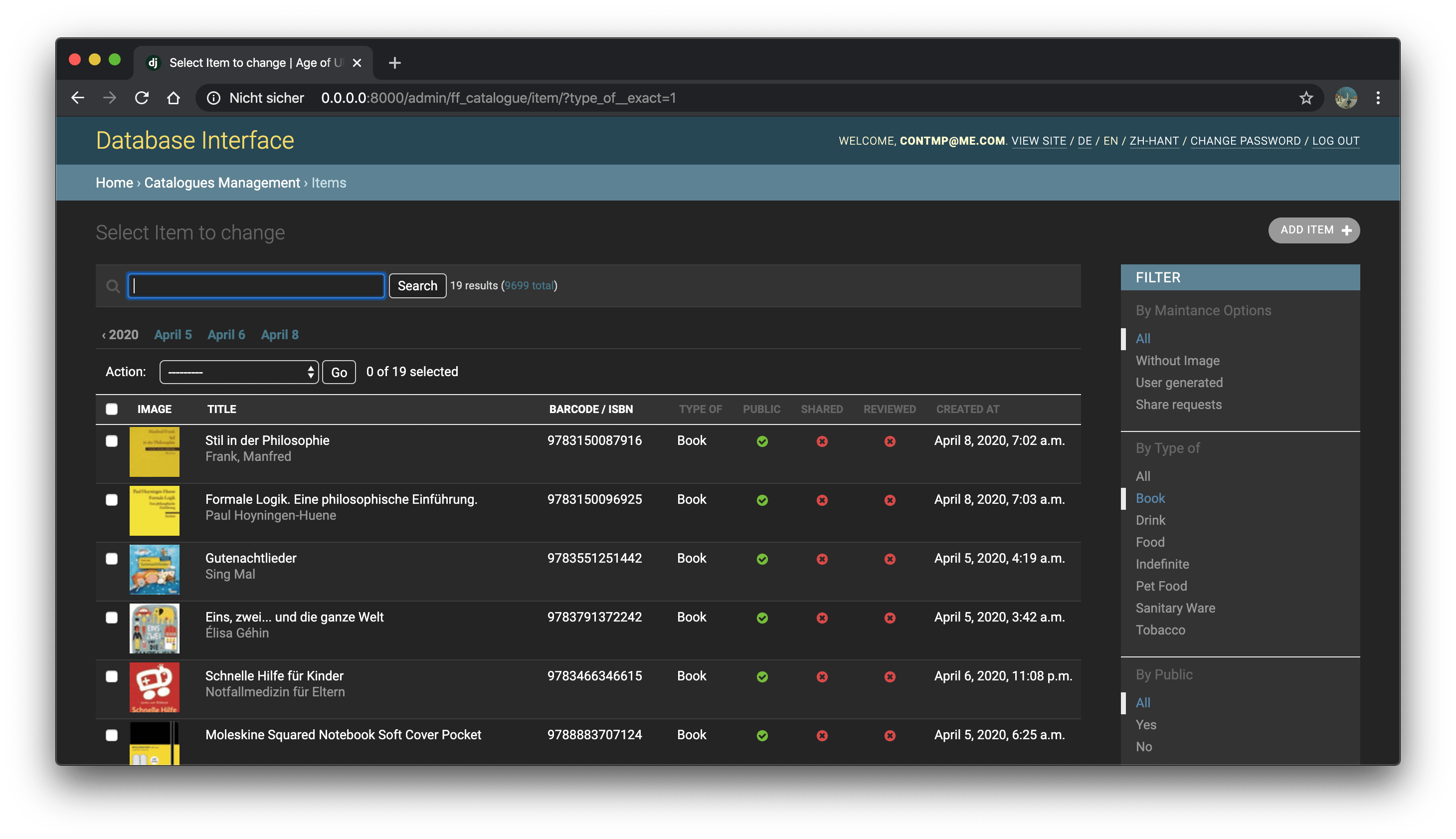Filter by Without Image option
Screen dimensions: 1456x839
1177,361
